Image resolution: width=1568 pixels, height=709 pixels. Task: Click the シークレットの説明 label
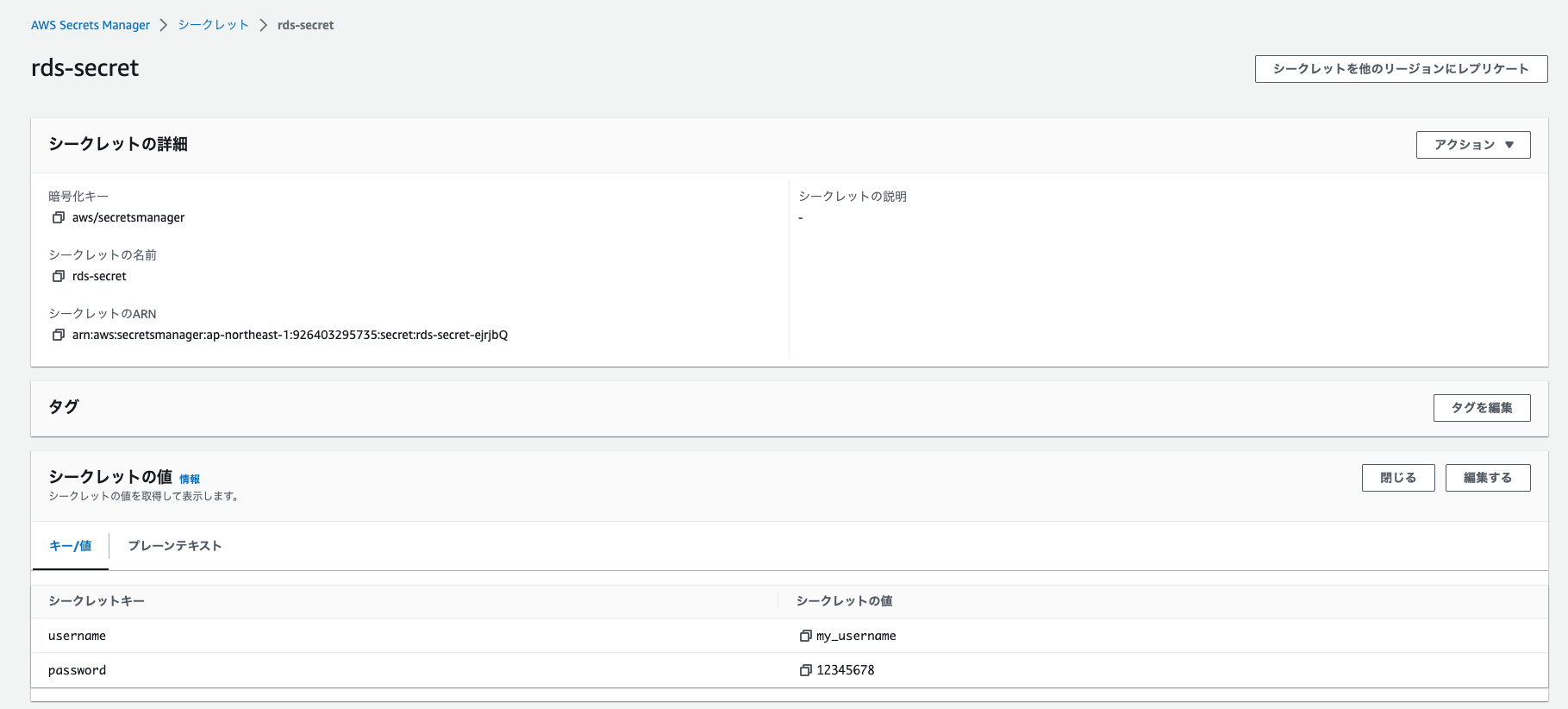853,197
